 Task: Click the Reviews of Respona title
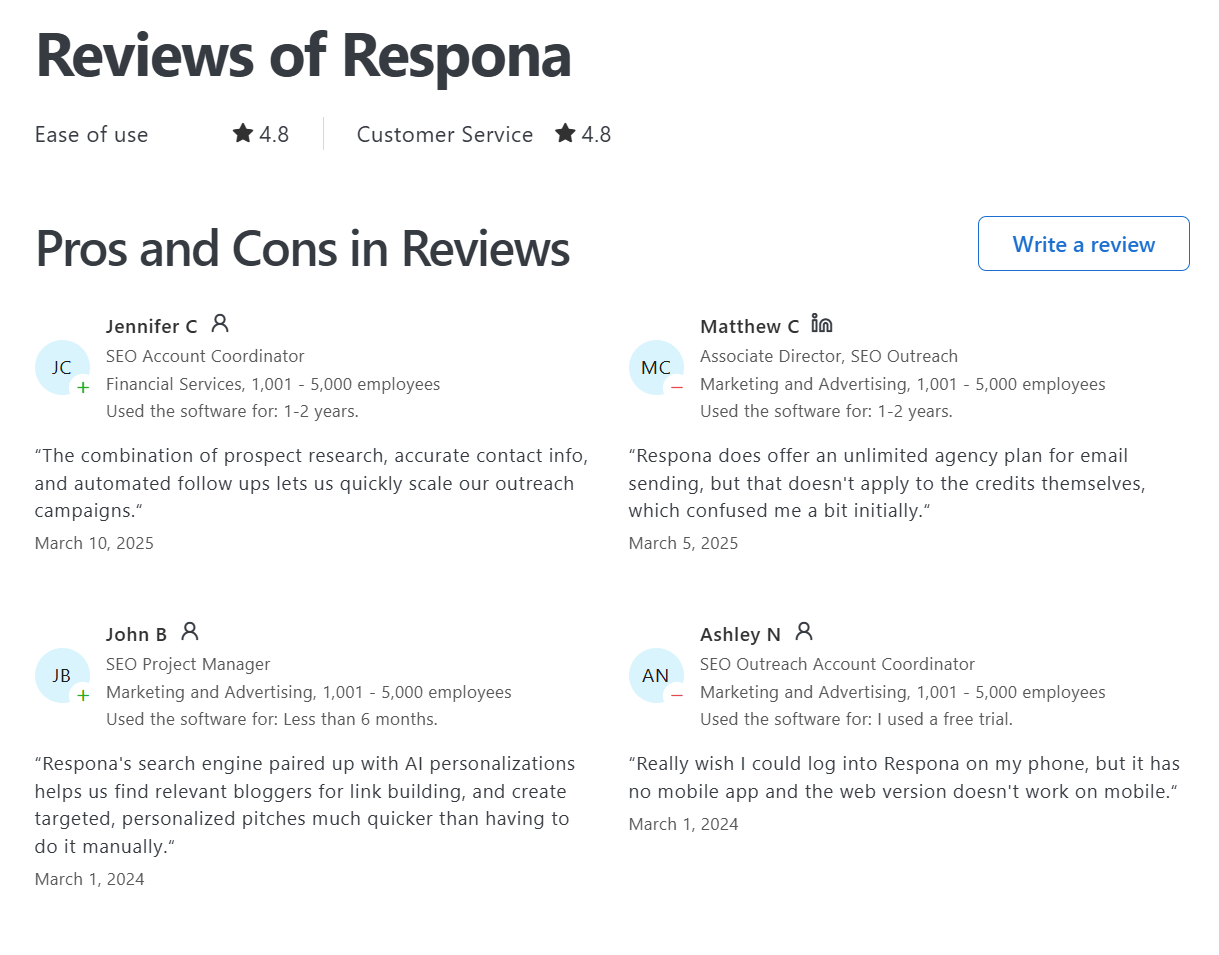coord(303,56)
